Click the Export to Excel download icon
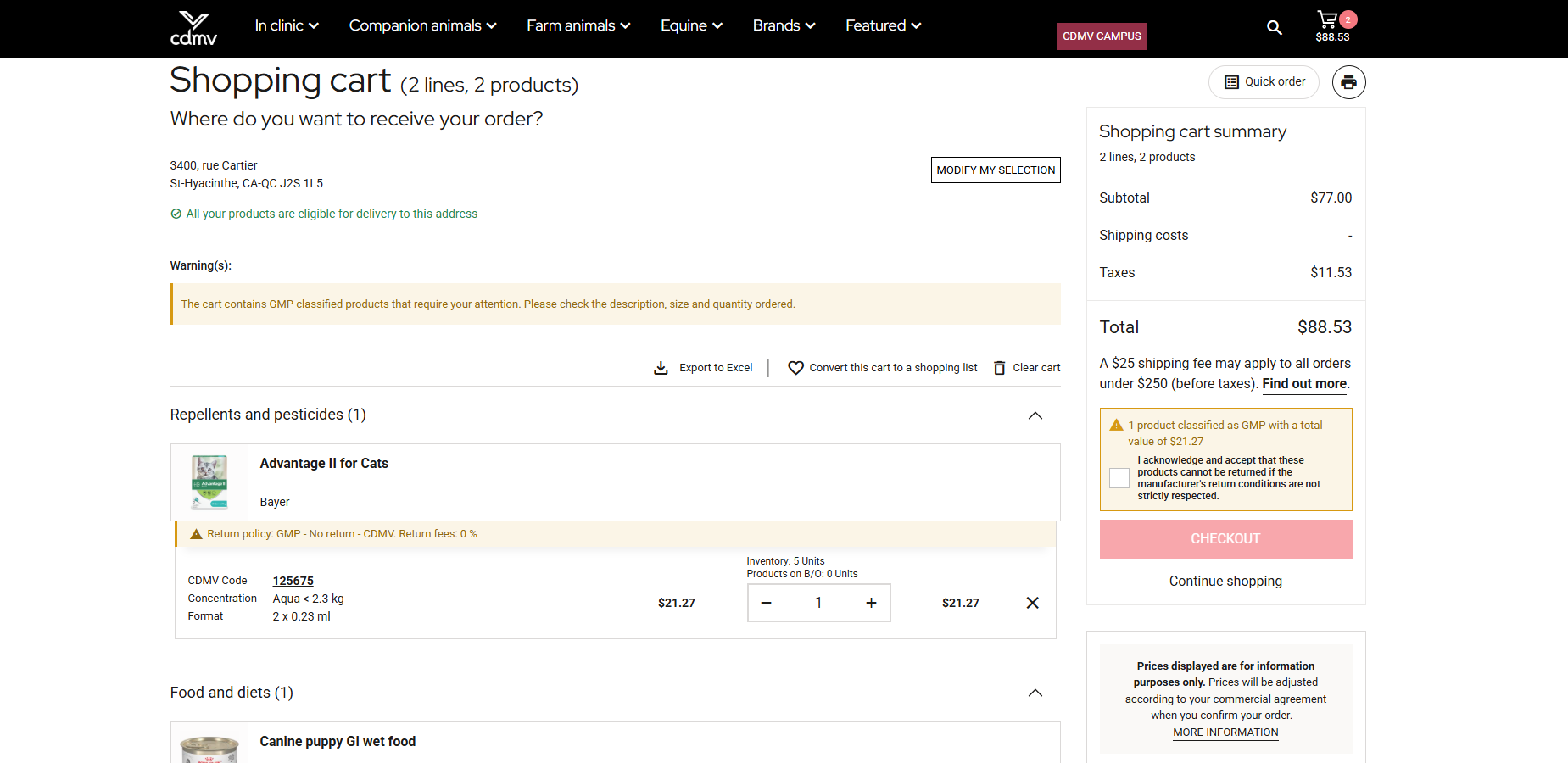The height and width of the screenshot is (763, 1568). (x=661, y=368)
